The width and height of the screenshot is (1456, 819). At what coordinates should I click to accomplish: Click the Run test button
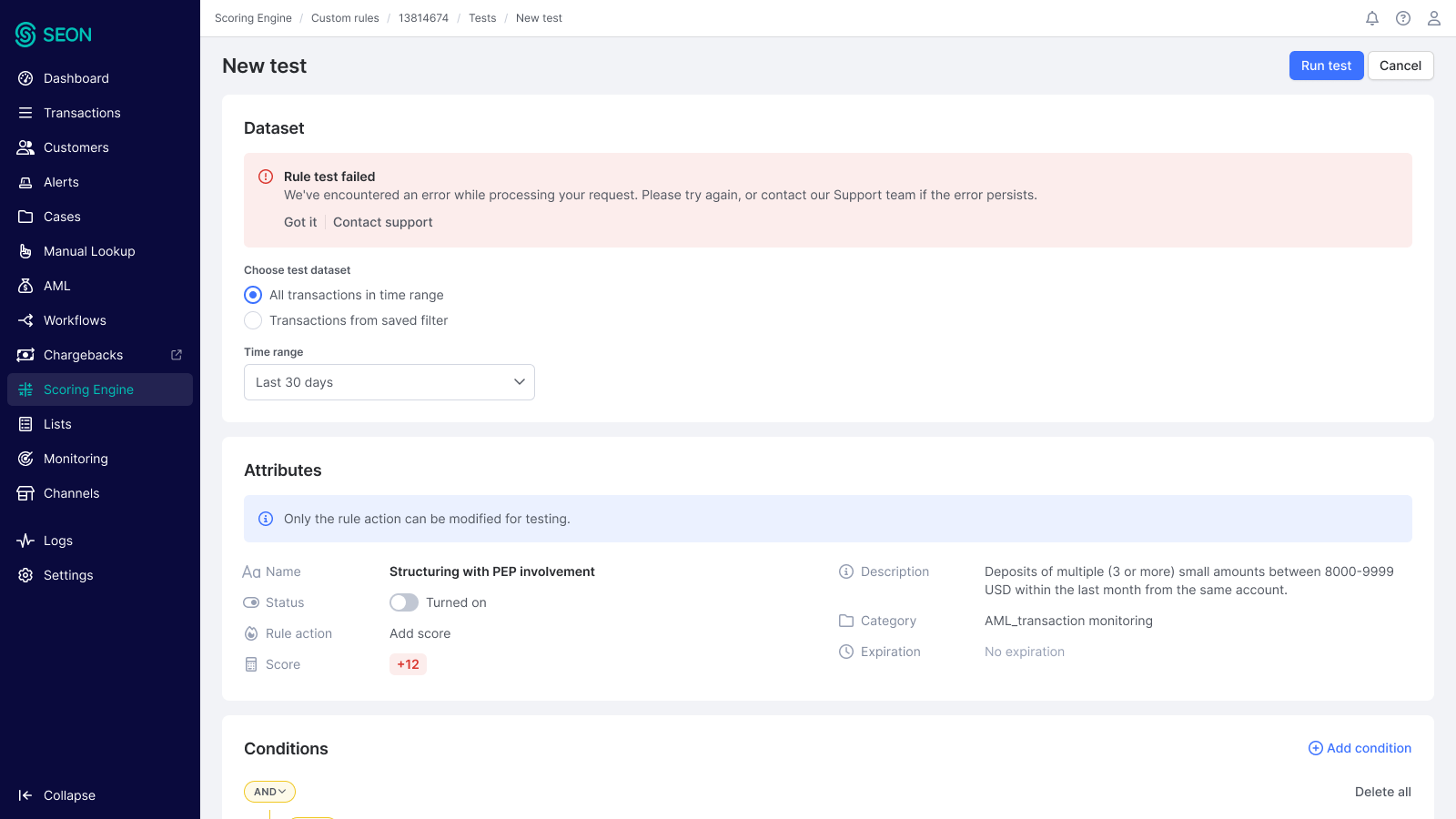pyautogui.click(x=1326, y=66)
